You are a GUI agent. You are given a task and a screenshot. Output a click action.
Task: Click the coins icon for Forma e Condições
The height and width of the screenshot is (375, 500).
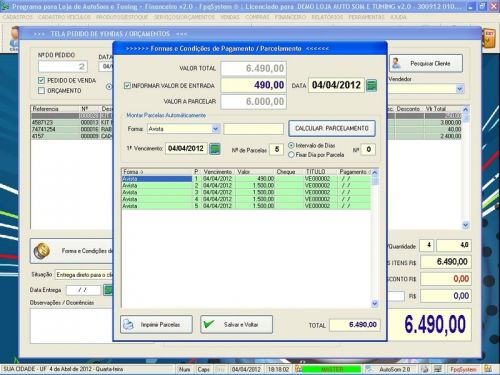pos(42,251)
